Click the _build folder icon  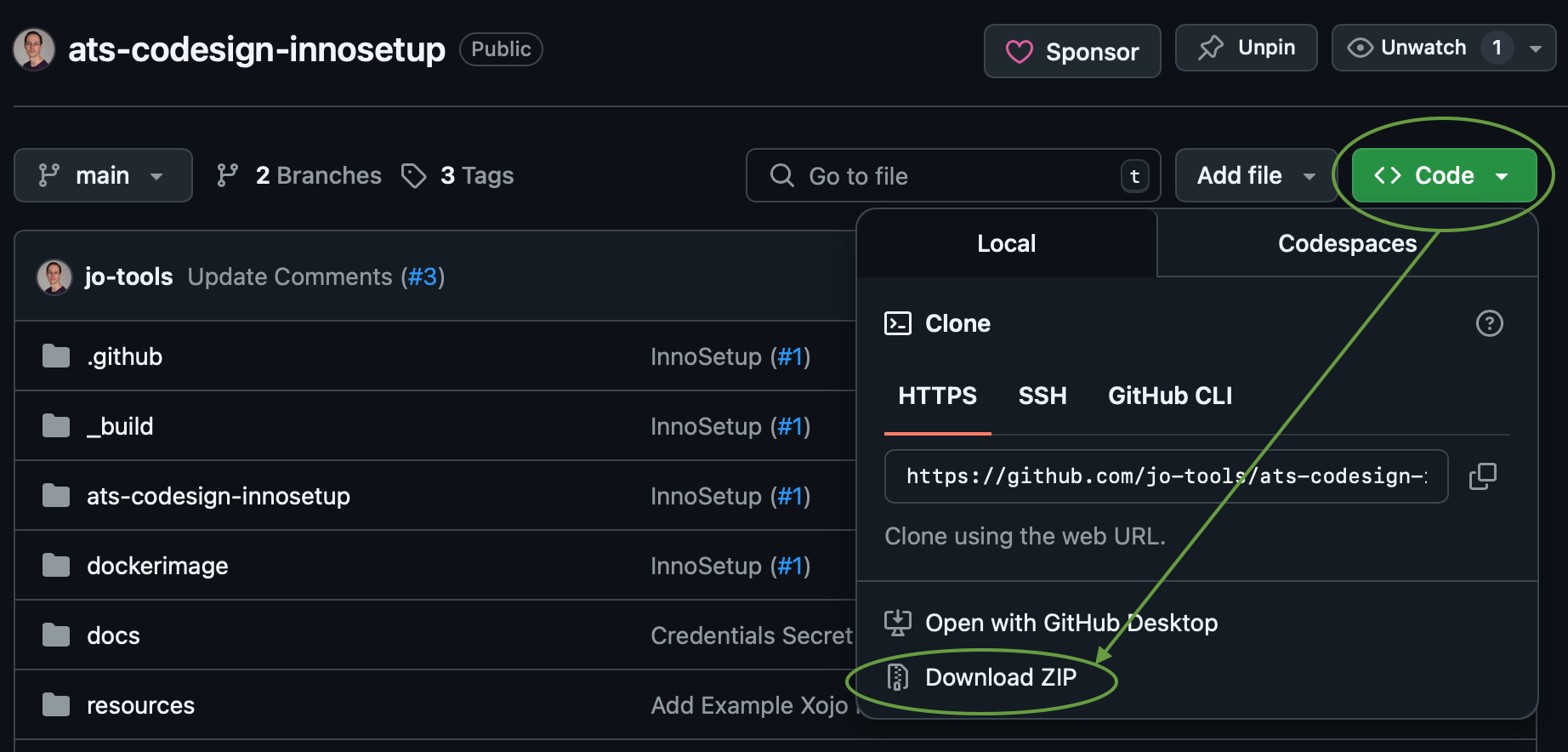56,426
